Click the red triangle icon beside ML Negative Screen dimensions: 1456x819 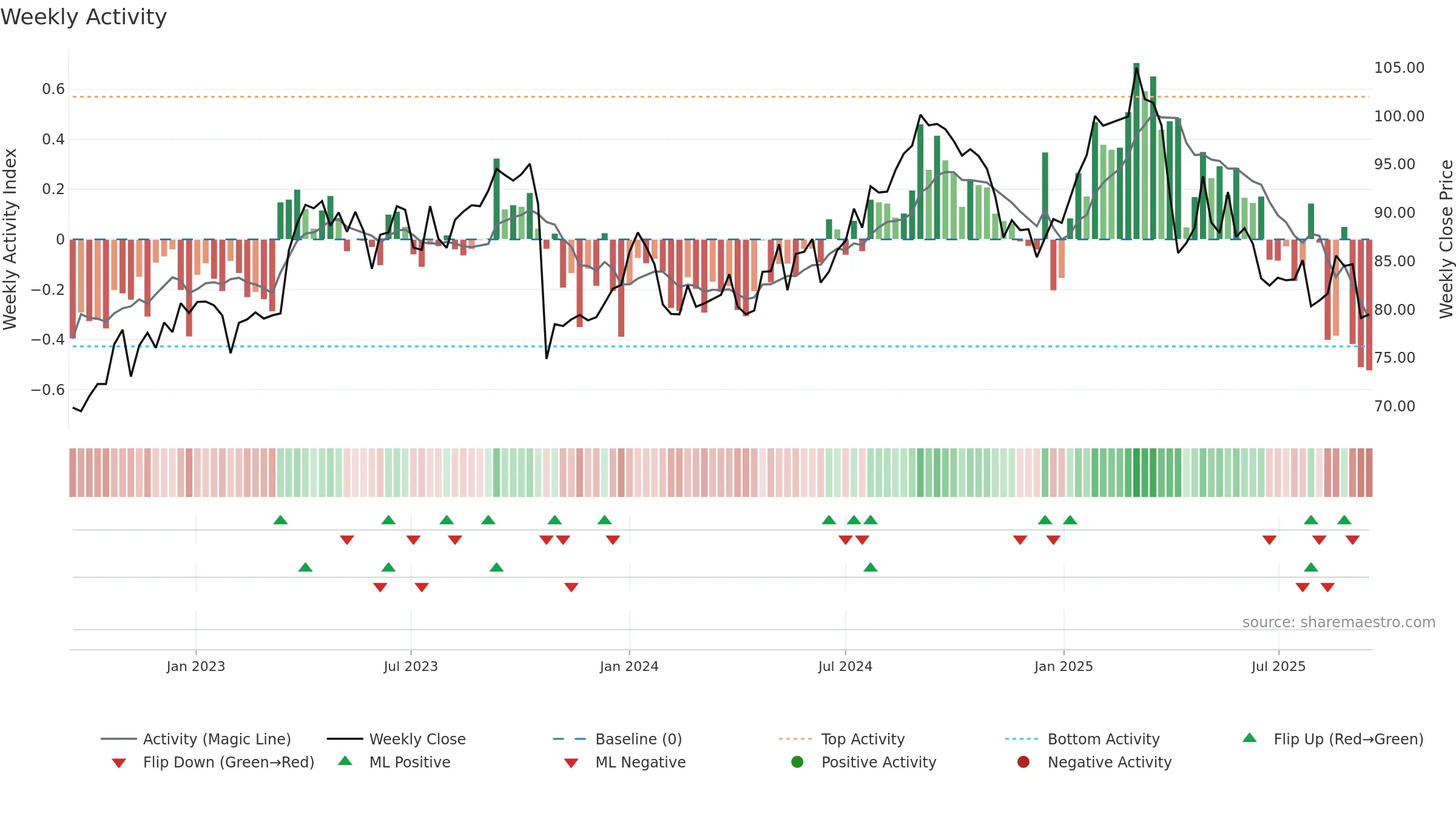(x=571, y=763)
